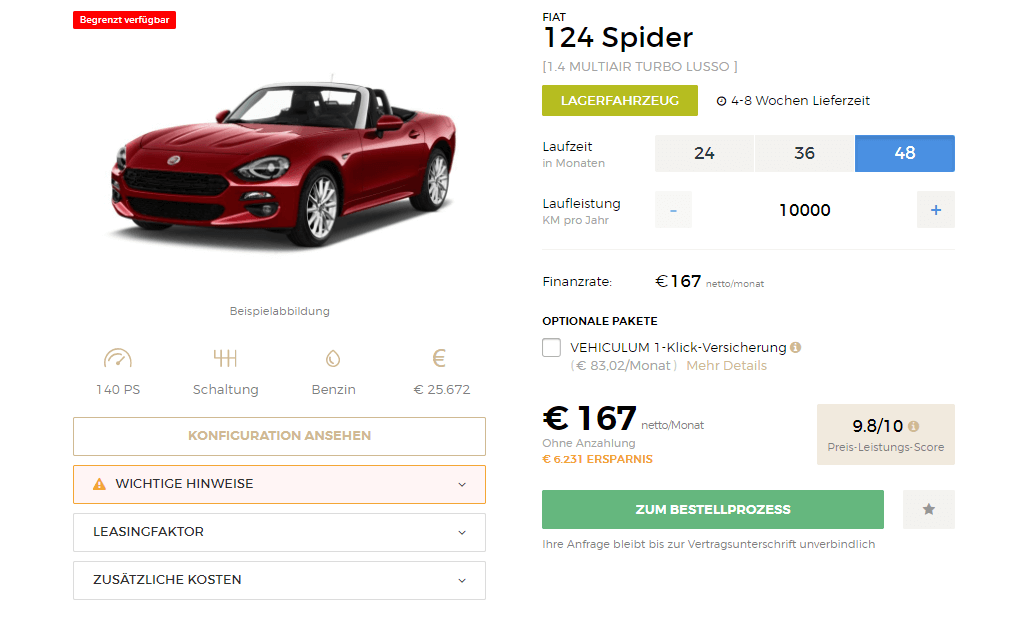
Task: Click the Zum Bestellprozess button
Action: coord(712,509)
